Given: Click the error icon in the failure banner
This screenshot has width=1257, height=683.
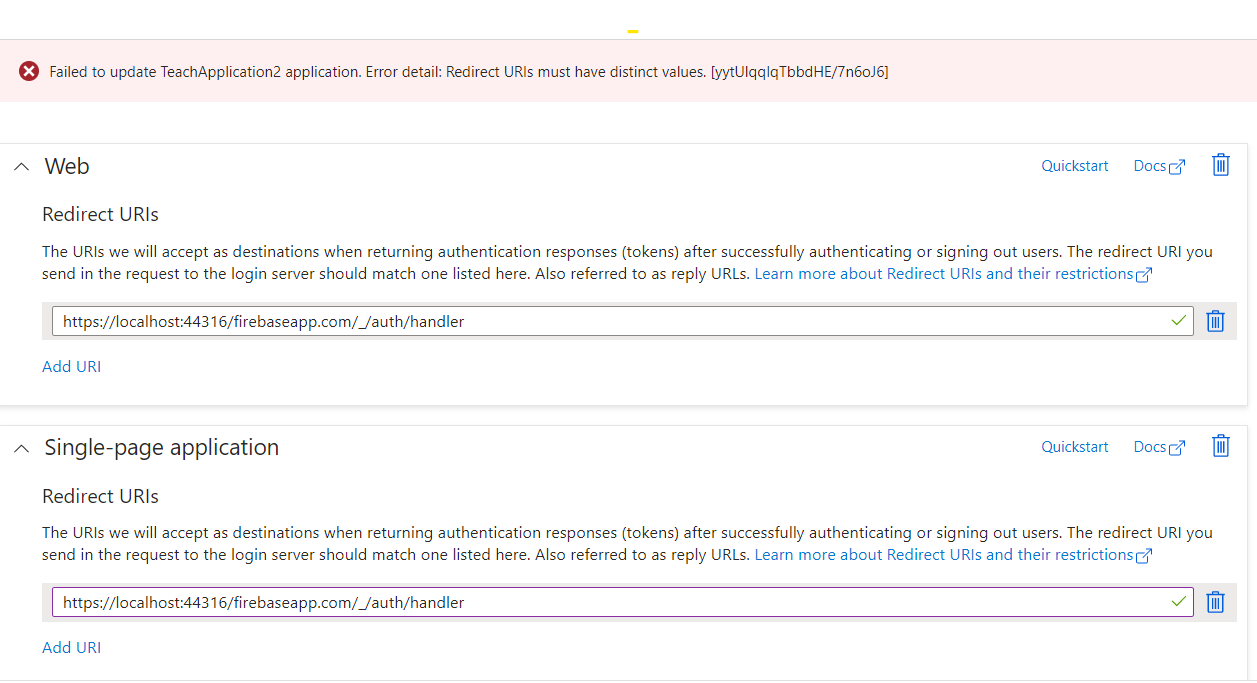Looking at the screenshot, I should click(x=28, y=71).
